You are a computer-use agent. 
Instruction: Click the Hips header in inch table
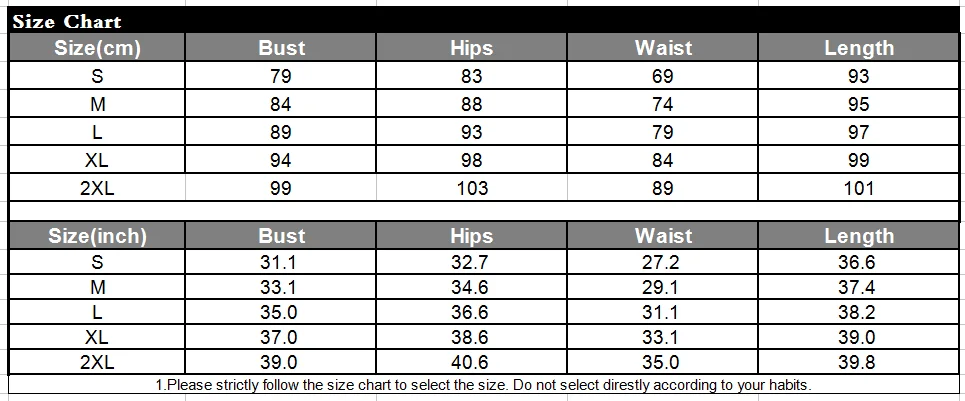tap(471, 236)
